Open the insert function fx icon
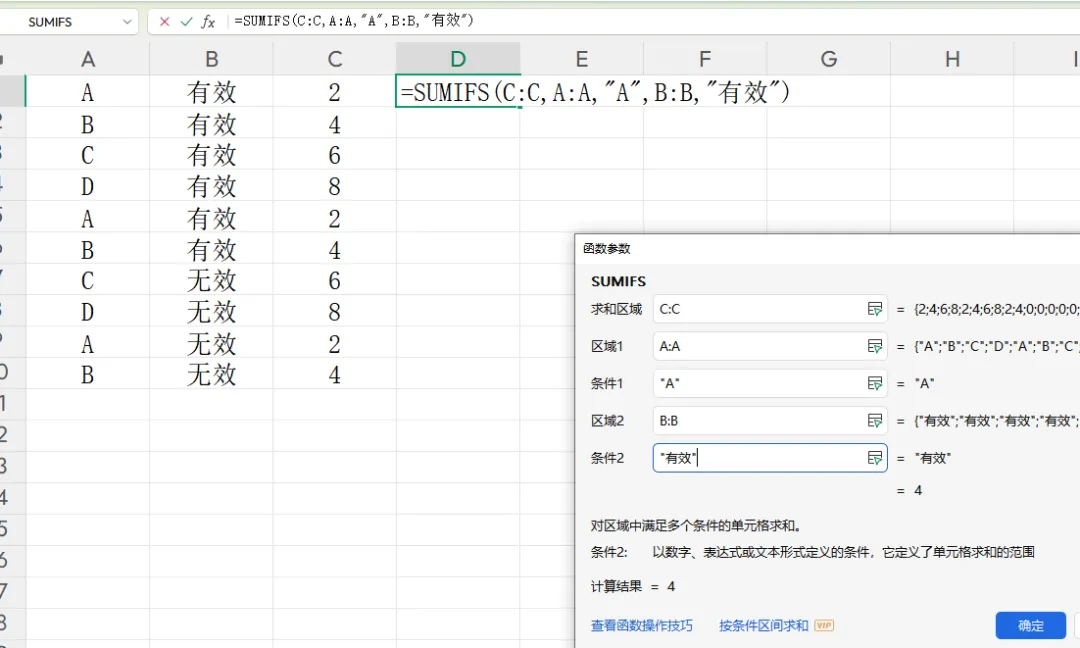Image resolution: width=1080 pixels, height=648 pixels. [208, 21]
